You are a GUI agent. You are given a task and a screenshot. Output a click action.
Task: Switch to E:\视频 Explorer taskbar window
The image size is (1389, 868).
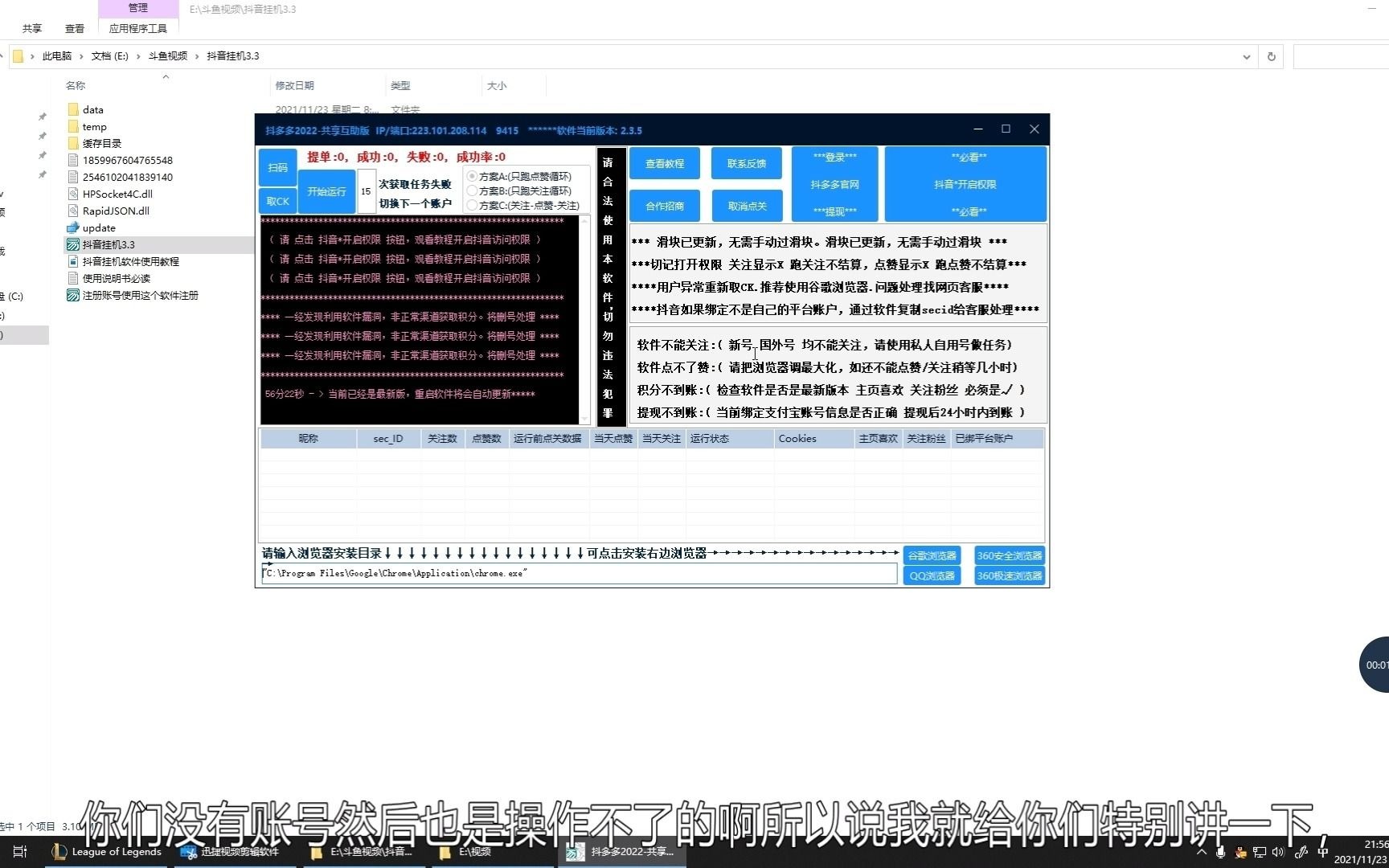point(492,852)
